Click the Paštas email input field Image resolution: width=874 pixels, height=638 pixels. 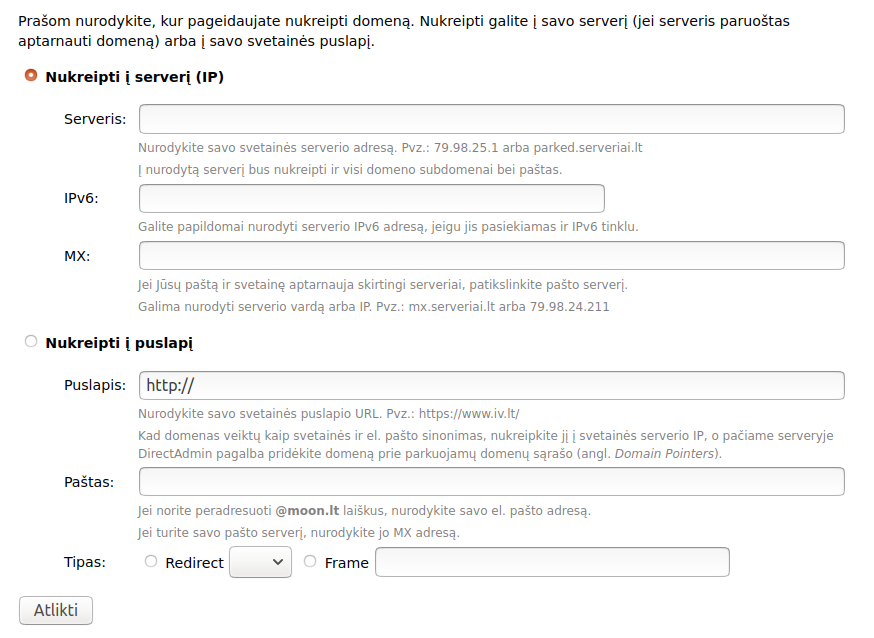tap(491, 482)
